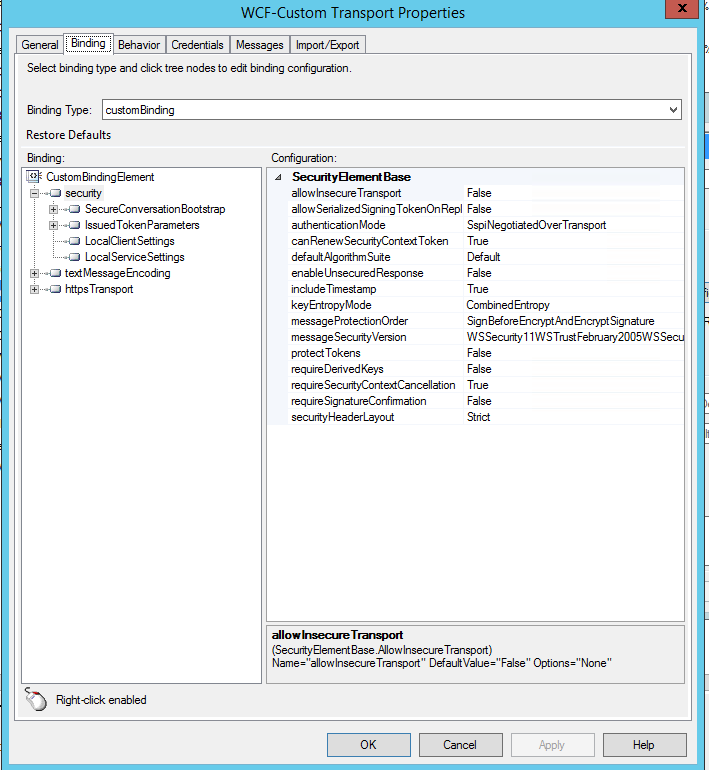The height and width of the screenshot is (770, 709).
Task: Switch to the Messages tab
Action: point(260,45)
